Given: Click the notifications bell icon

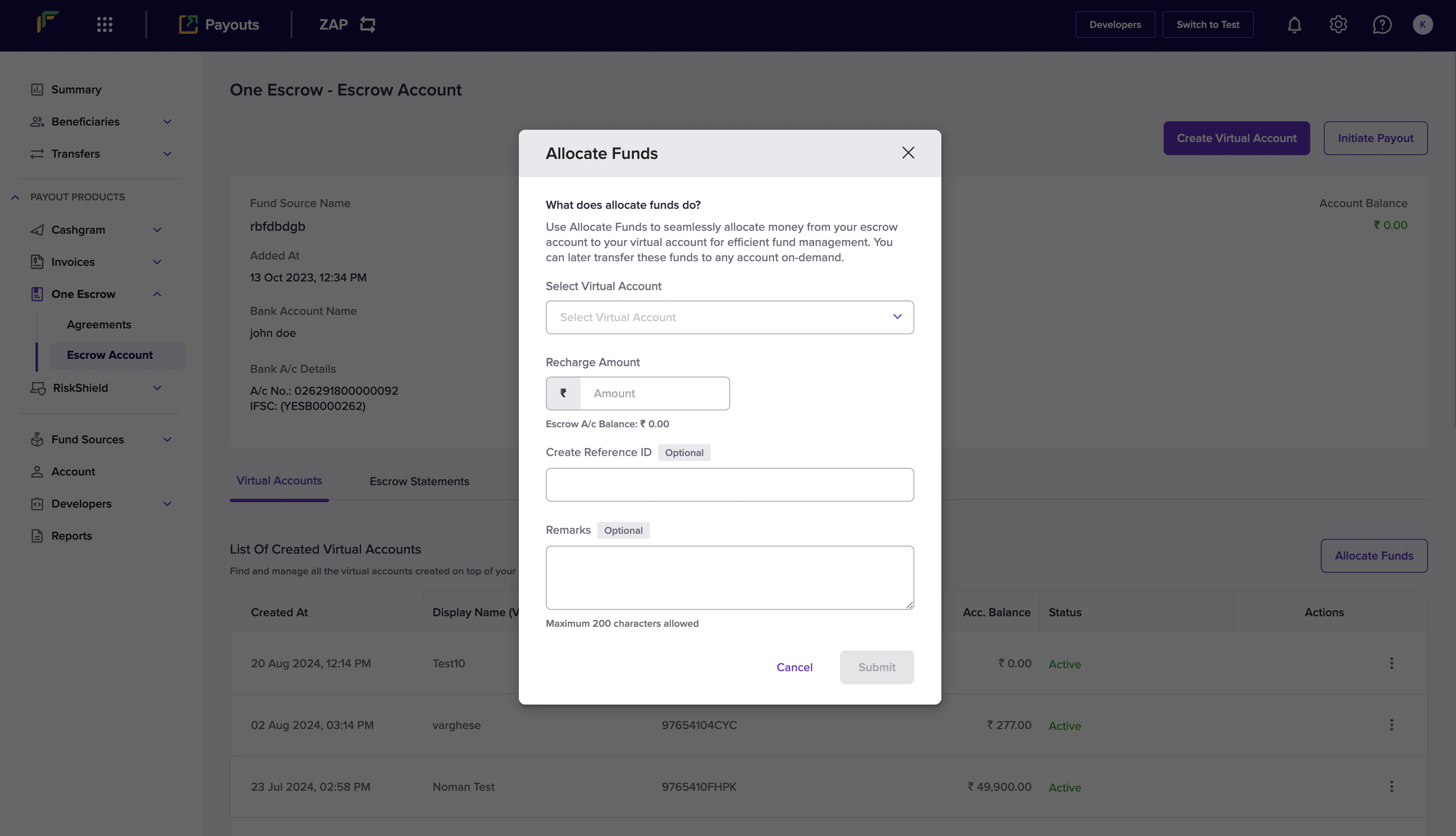Looking at the screenshot, I should tap(1294, 25).
